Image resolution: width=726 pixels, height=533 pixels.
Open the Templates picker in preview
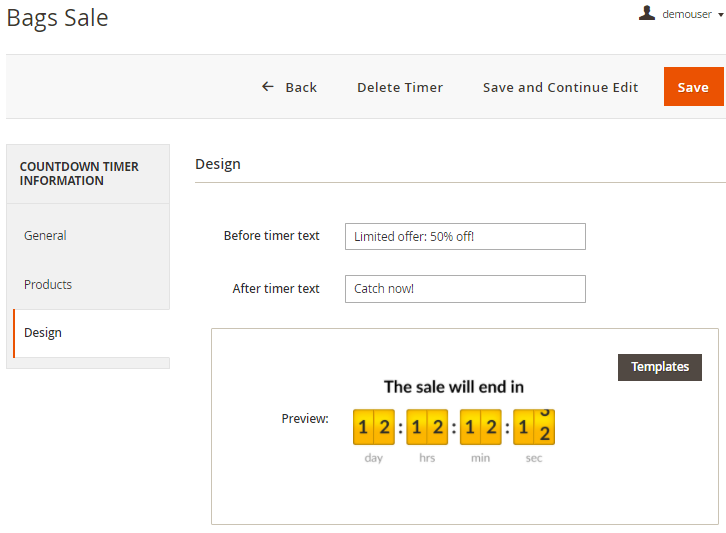[x=659, y=367]
